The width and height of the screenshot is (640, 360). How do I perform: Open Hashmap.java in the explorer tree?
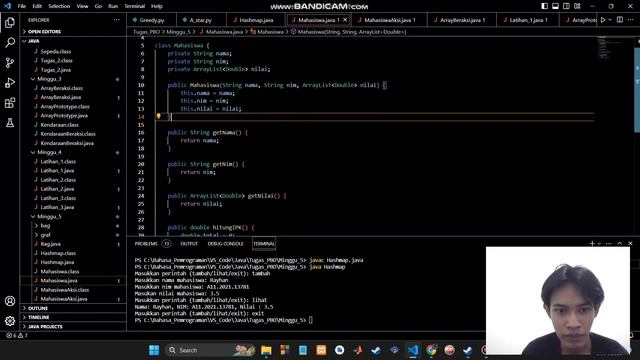coord(57,262)
